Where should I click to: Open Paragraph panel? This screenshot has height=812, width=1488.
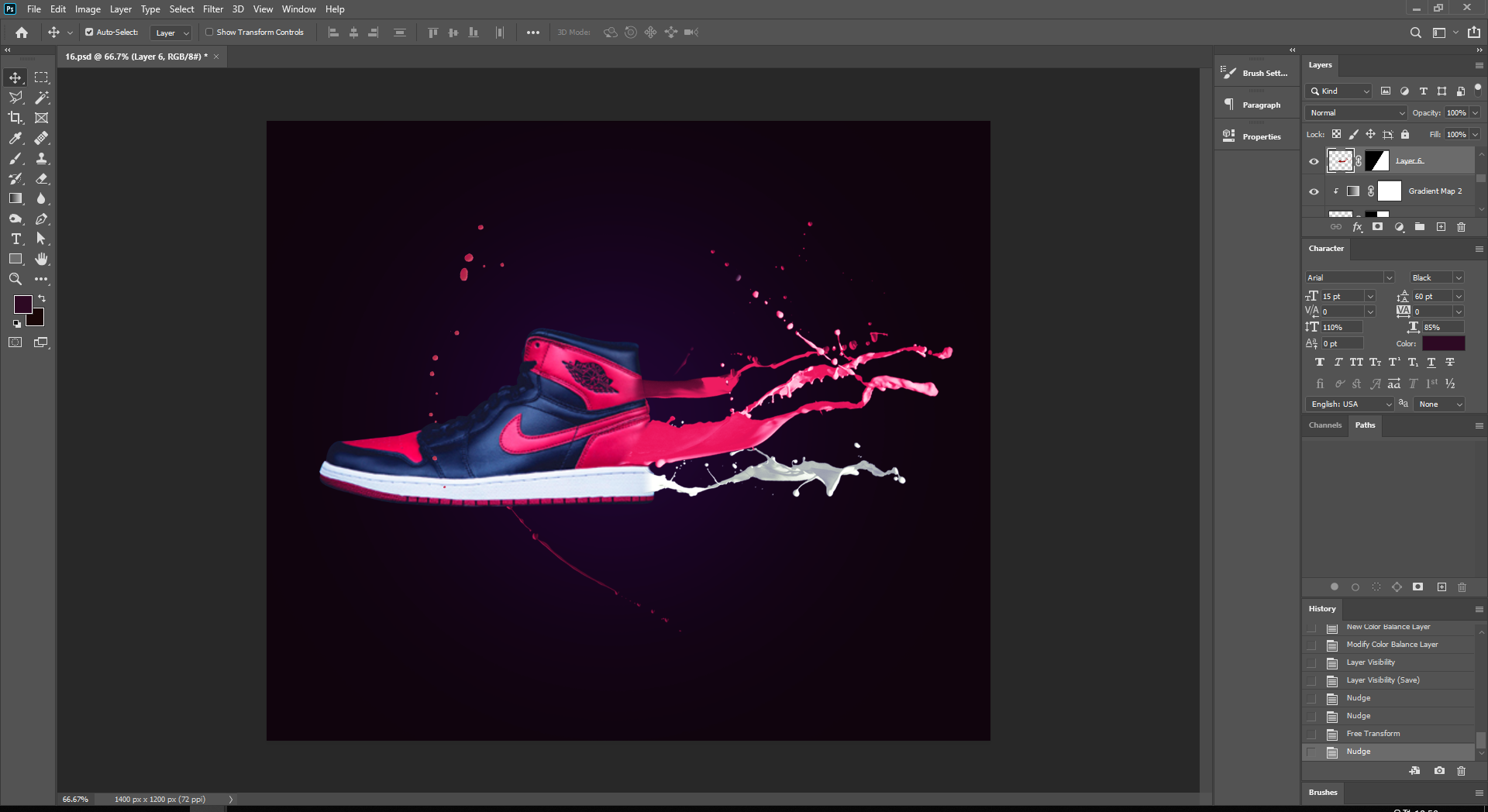pos(1255,105)
